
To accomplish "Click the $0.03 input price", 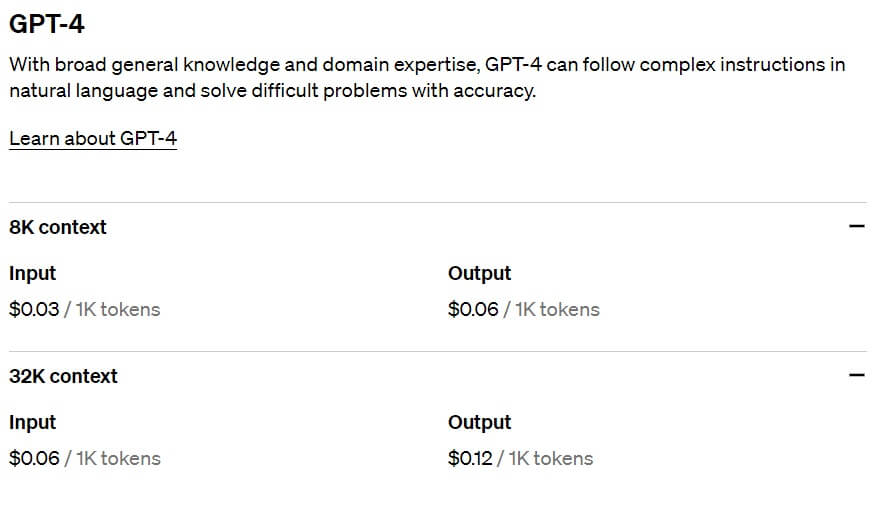I will pyautogui.click(x=34, y=309).
